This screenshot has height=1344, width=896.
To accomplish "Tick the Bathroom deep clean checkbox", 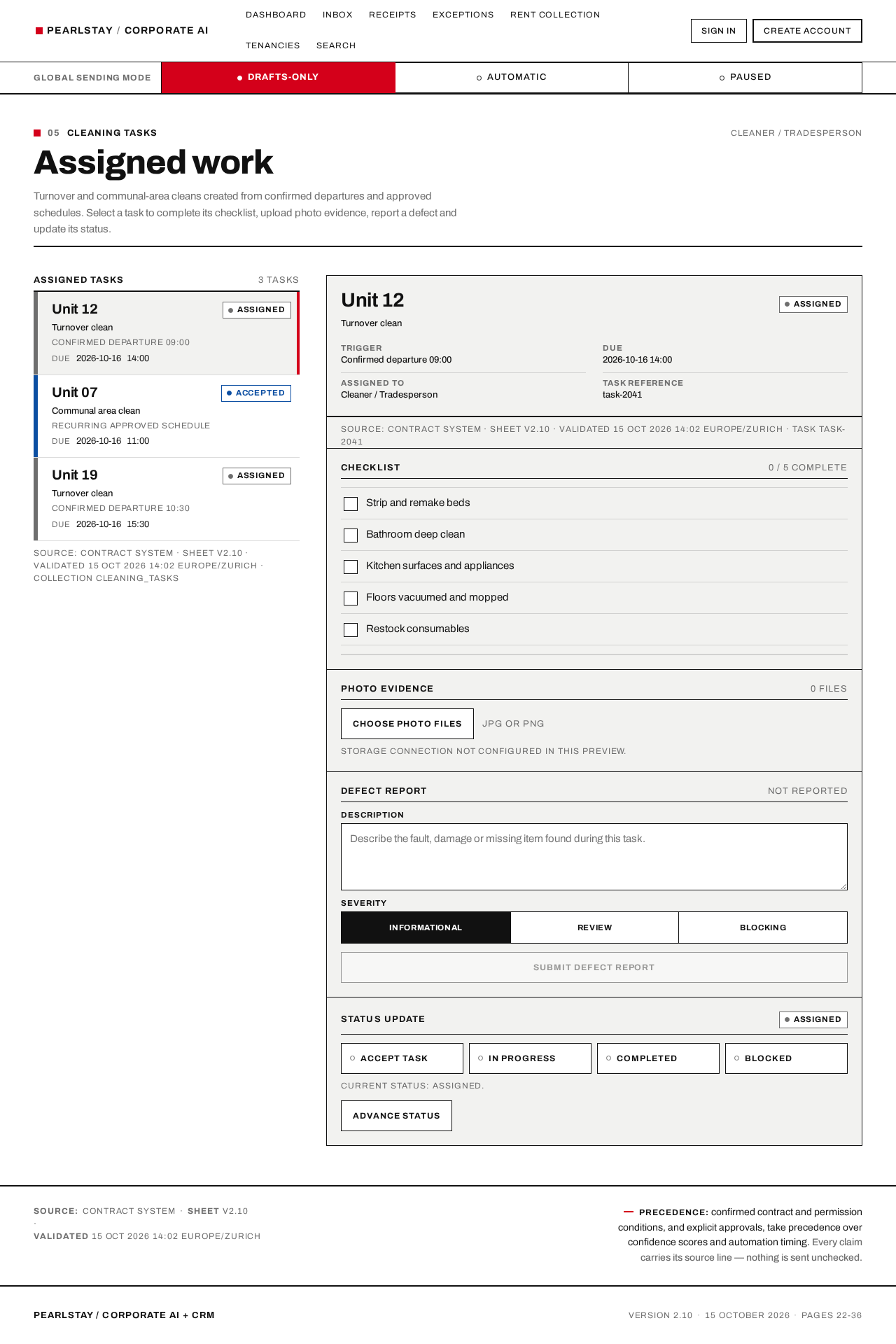I will [x=351, y=535].
